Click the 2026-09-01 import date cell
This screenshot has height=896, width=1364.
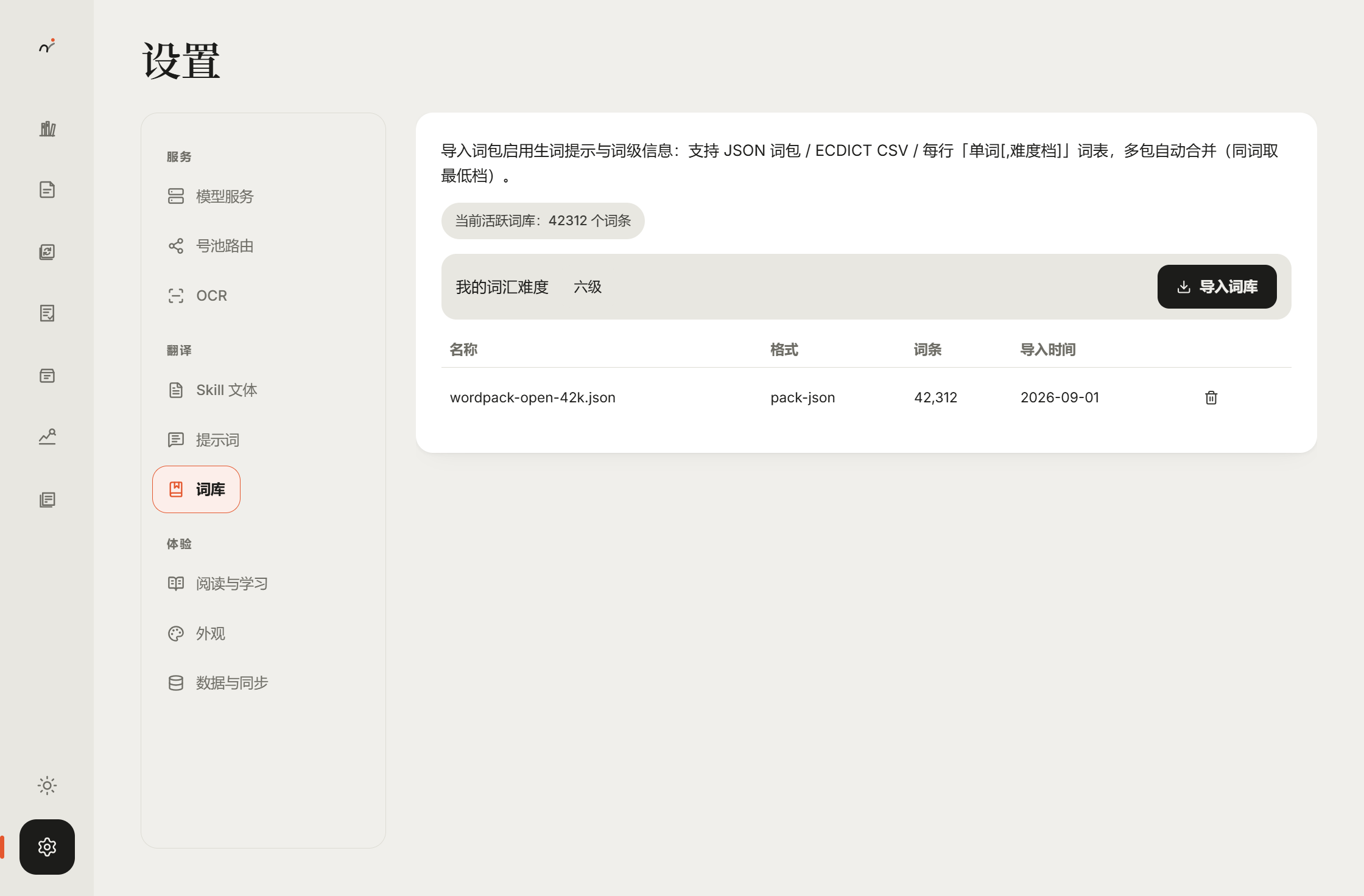[x=1060, y=397]
